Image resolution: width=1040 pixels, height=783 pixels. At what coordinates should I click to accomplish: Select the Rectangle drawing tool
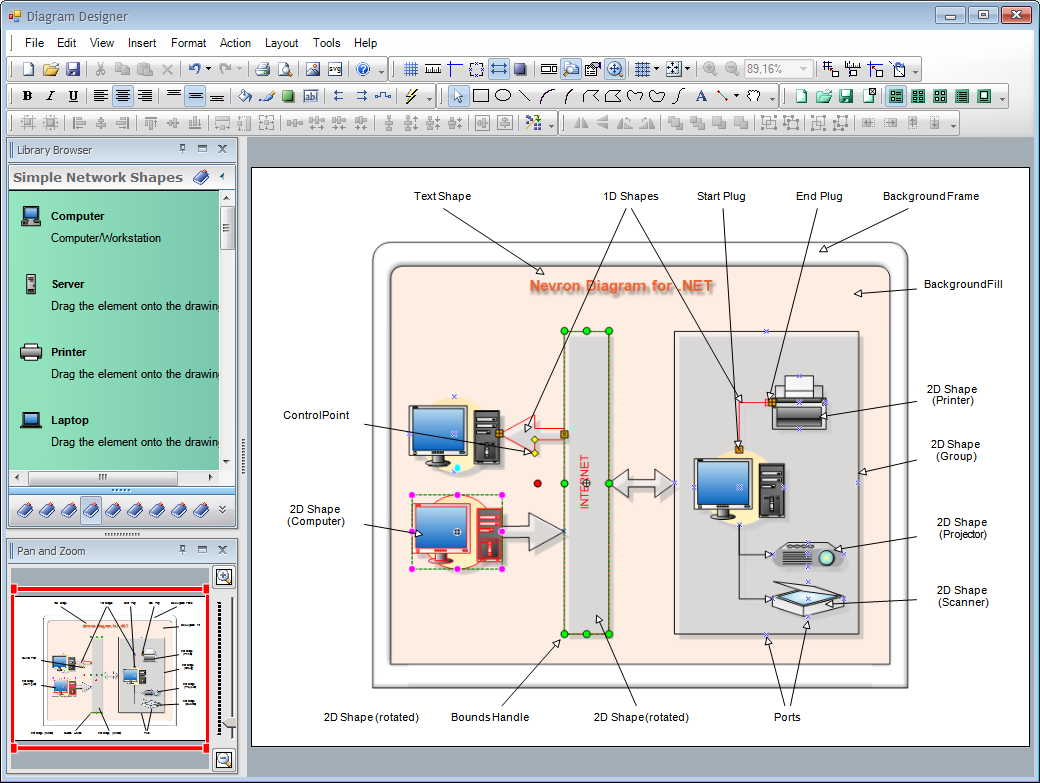(x=481, y=96)
